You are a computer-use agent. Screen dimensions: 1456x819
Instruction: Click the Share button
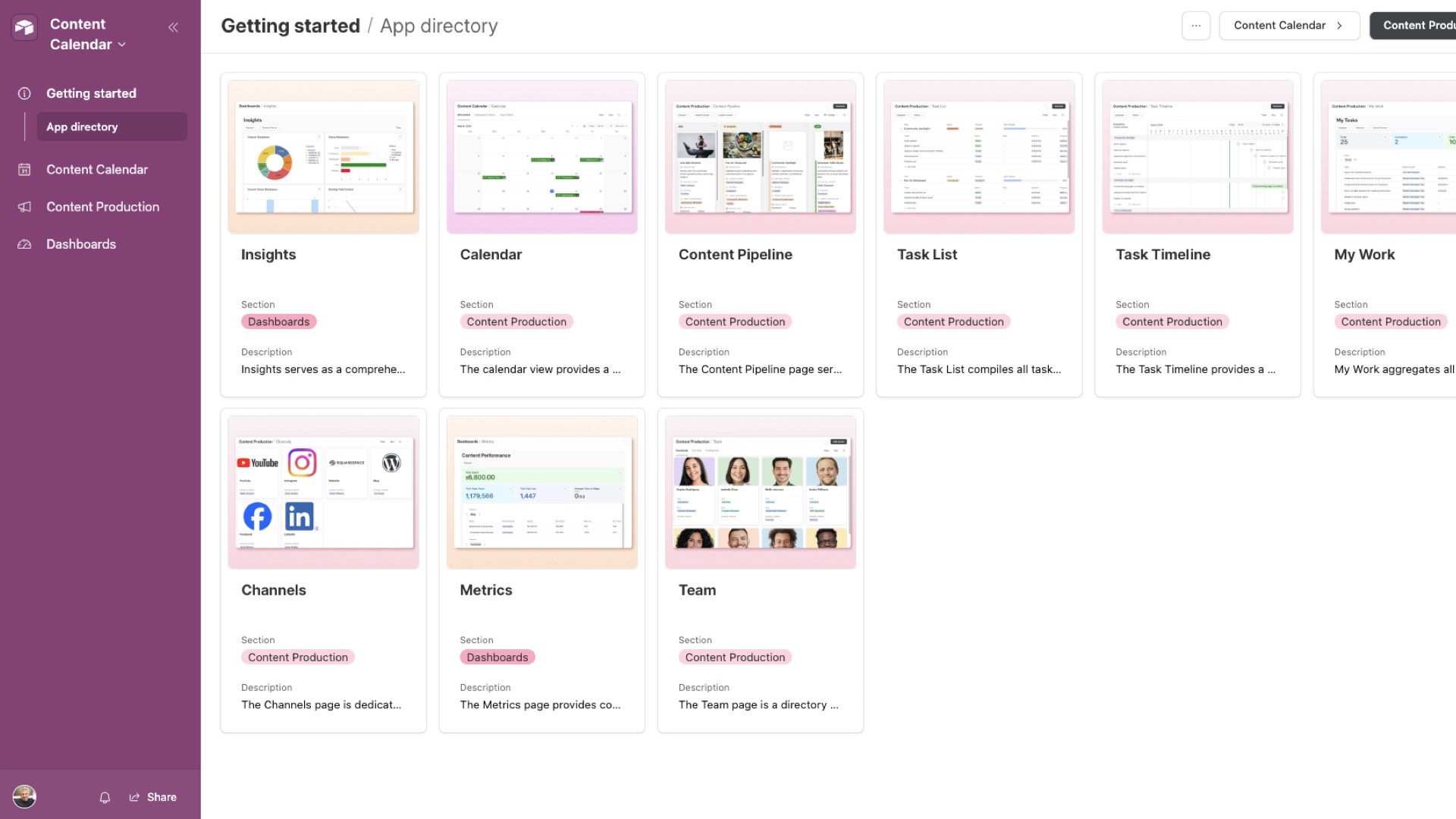tap(153, 797)
